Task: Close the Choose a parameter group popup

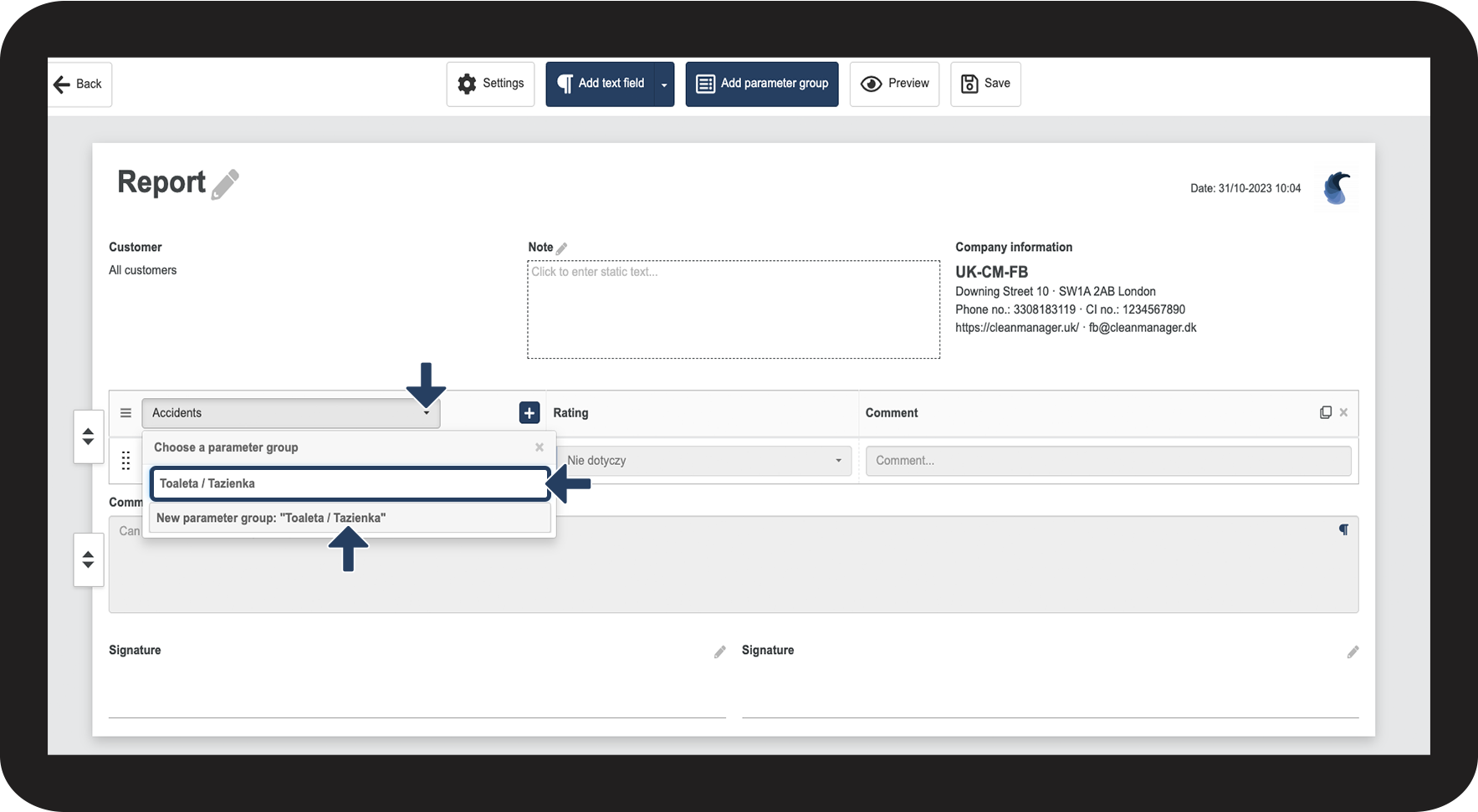Action: [540, 447]
